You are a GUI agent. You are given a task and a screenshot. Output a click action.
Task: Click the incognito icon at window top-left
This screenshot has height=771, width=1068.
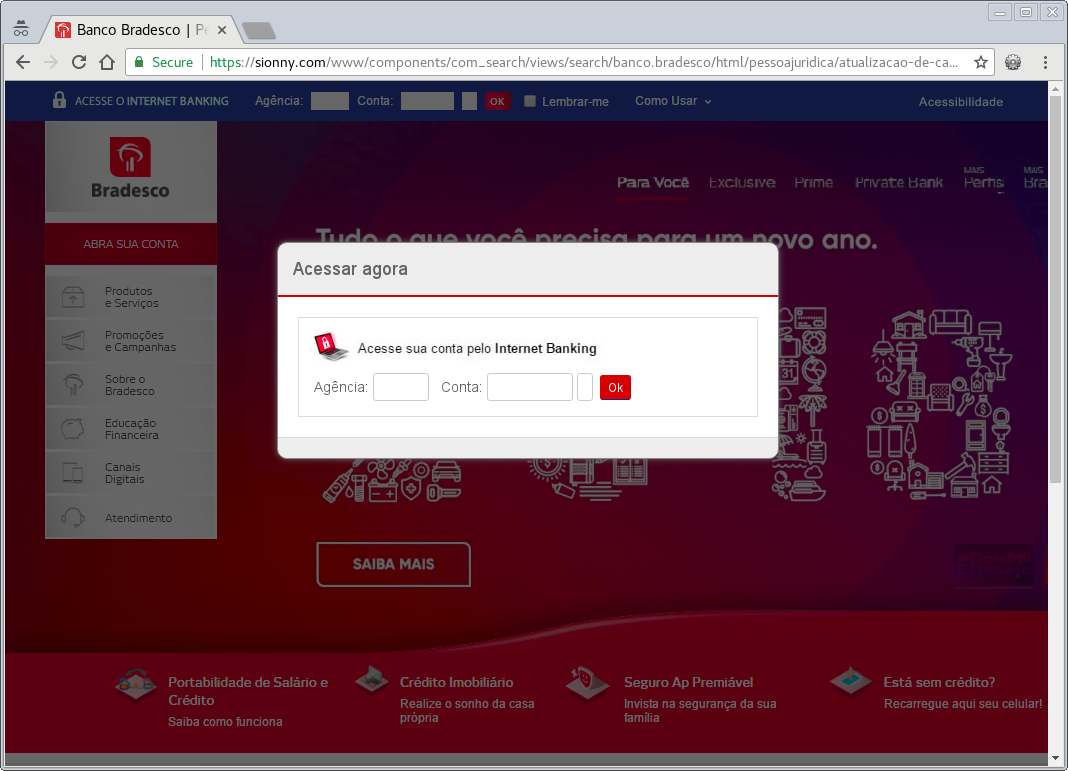(21, 29)
